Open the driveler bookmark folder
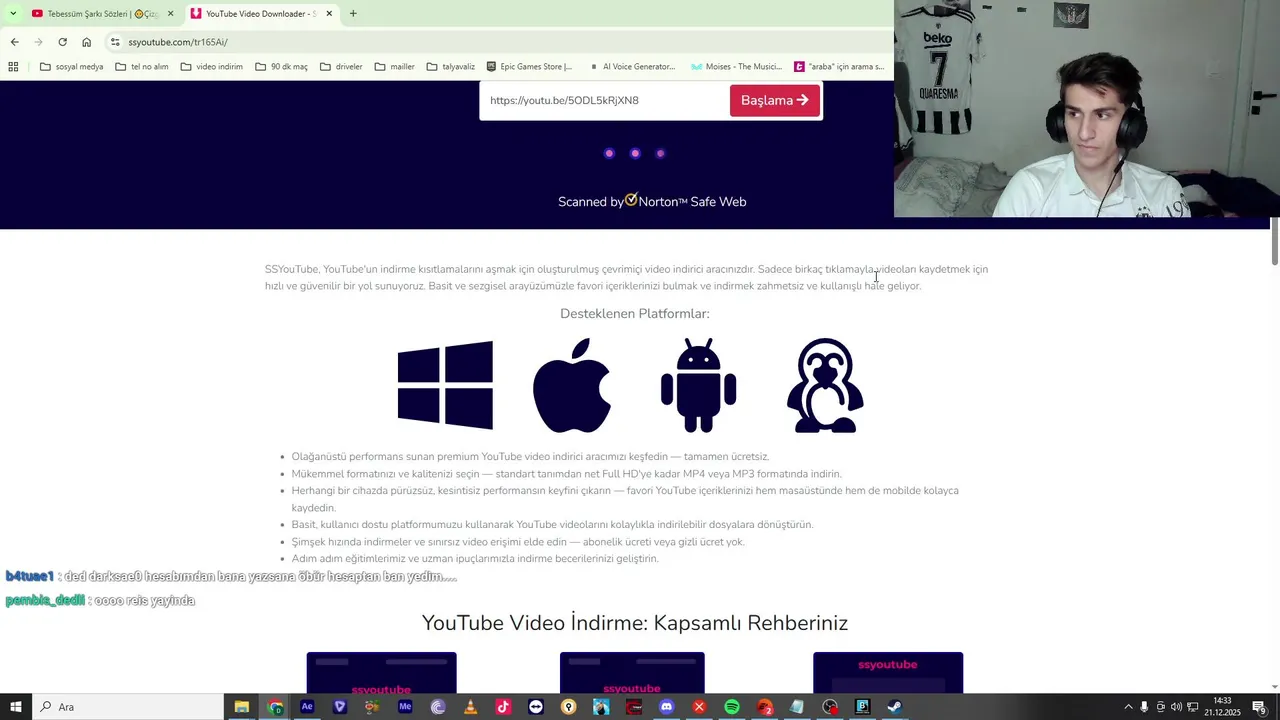Screen dimensions: 1280x720 pyautogui.click(x=341, y=67)
